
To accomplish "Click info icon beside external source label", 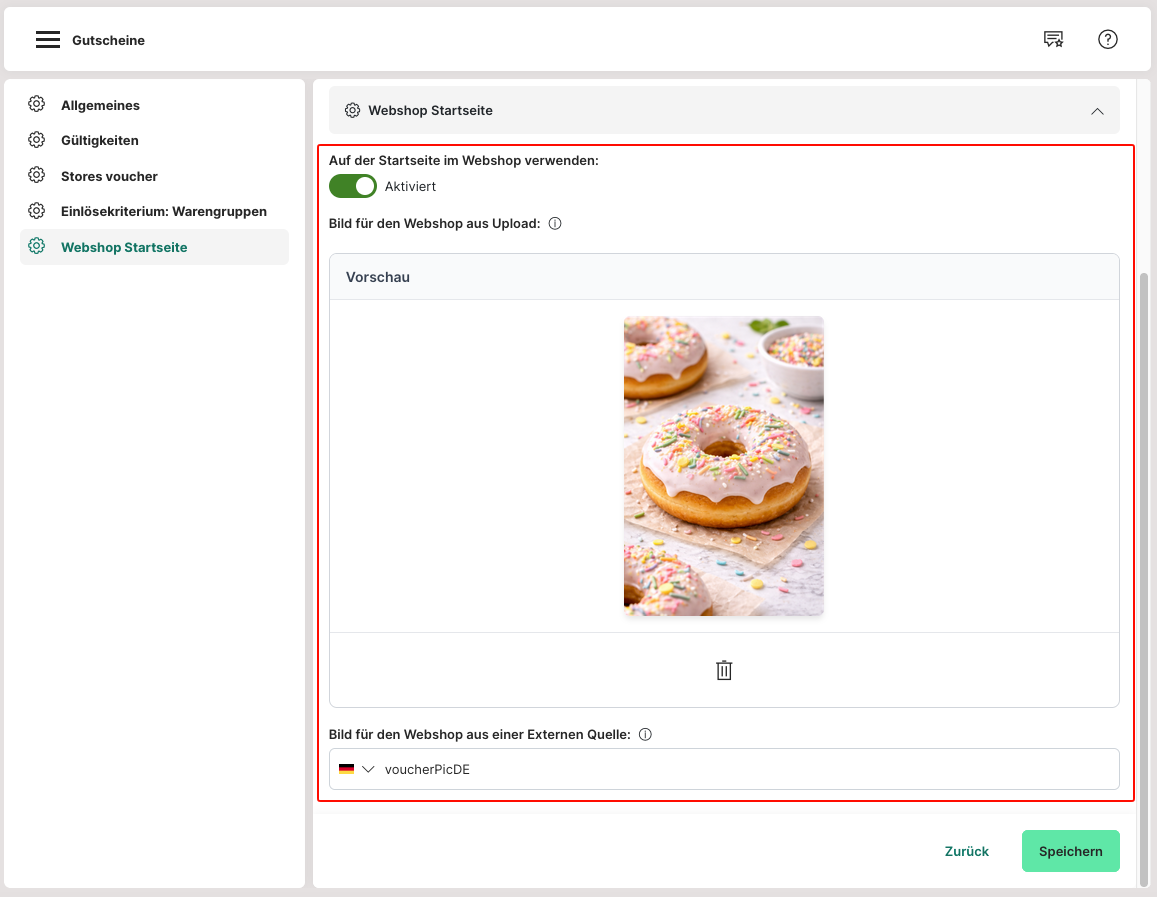I will (645, 735).
